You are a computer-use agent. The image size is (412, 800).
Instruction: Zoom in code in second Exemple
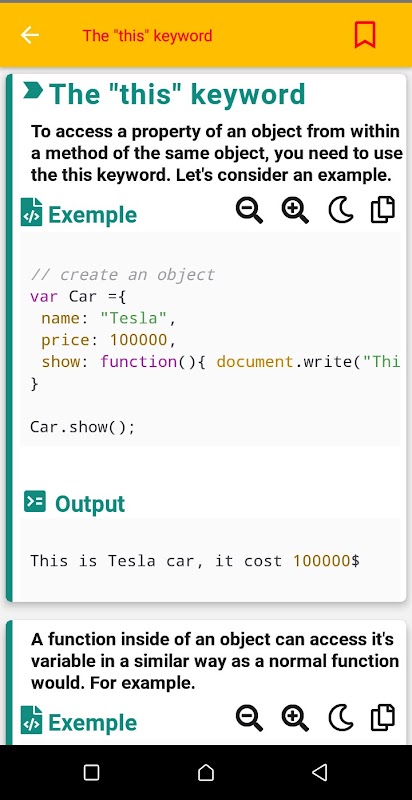point(295,718)
